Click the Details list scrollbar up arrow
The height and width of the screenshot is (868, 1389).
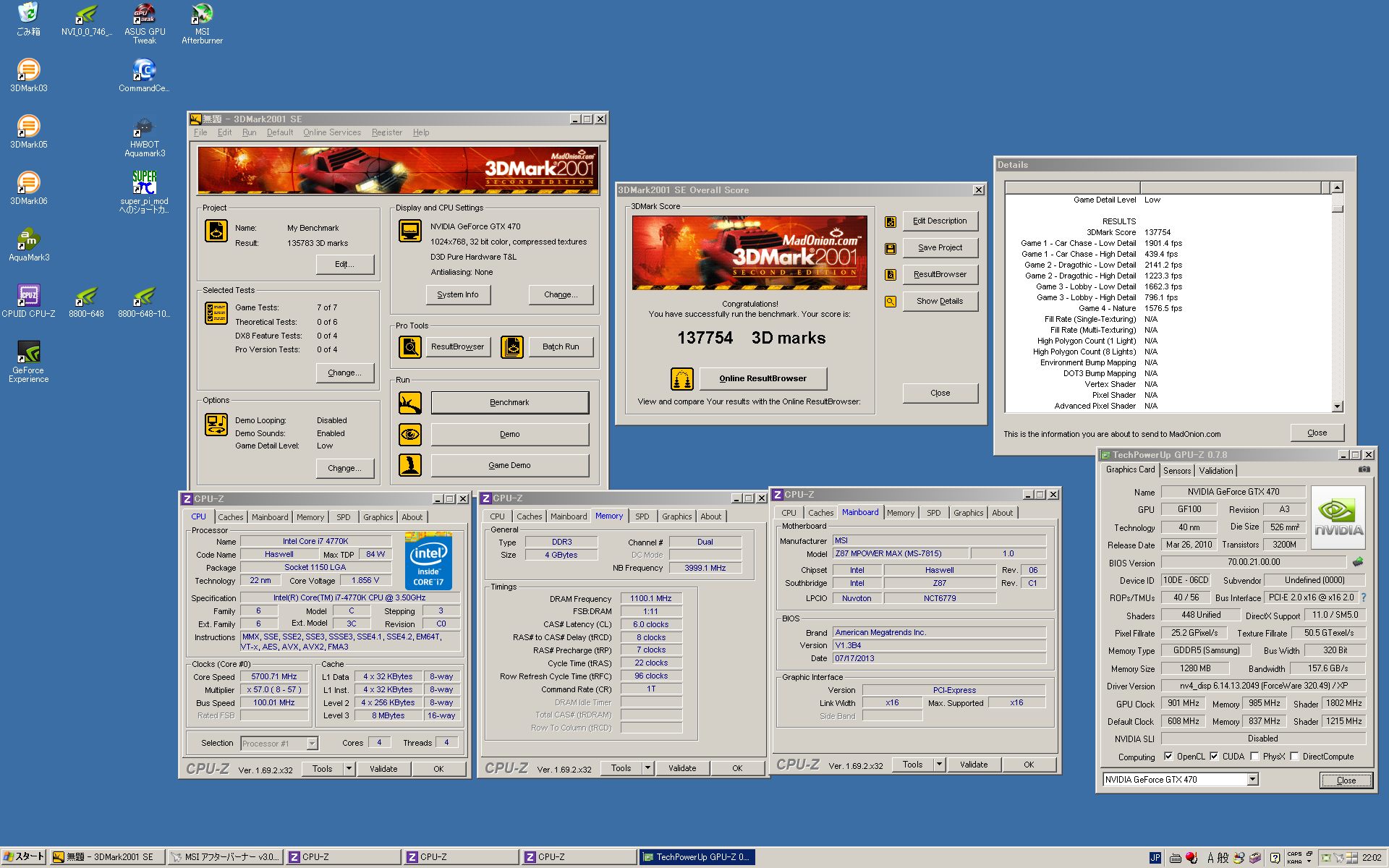1337,187
